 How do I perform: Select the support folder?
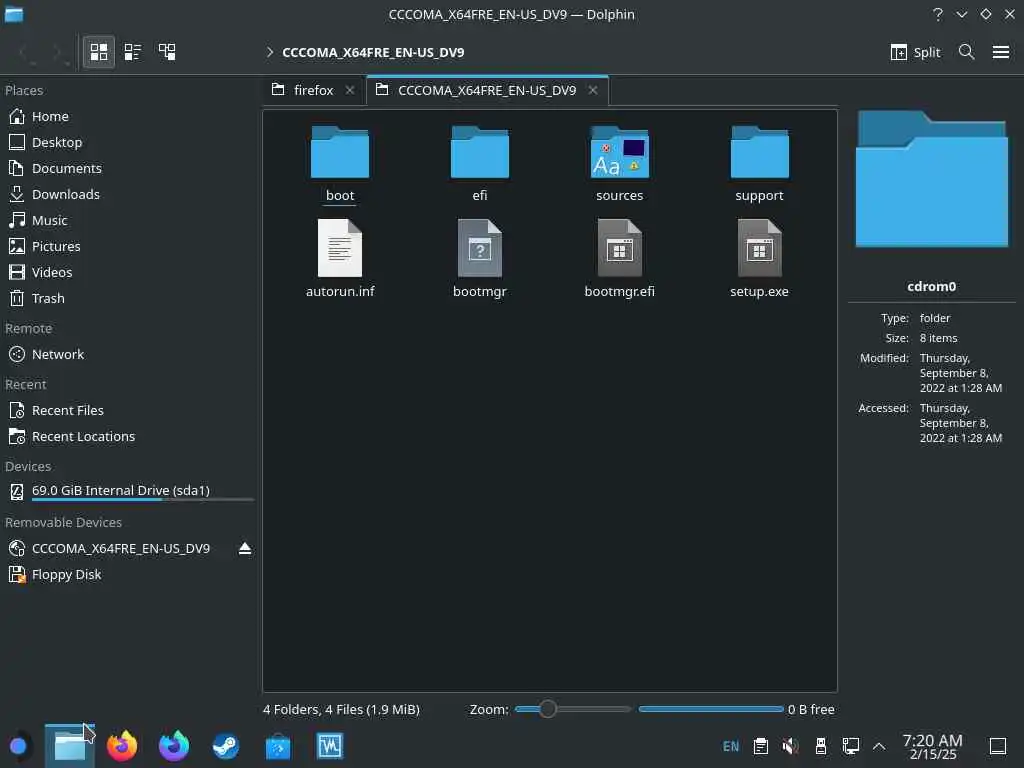(759, 164)
